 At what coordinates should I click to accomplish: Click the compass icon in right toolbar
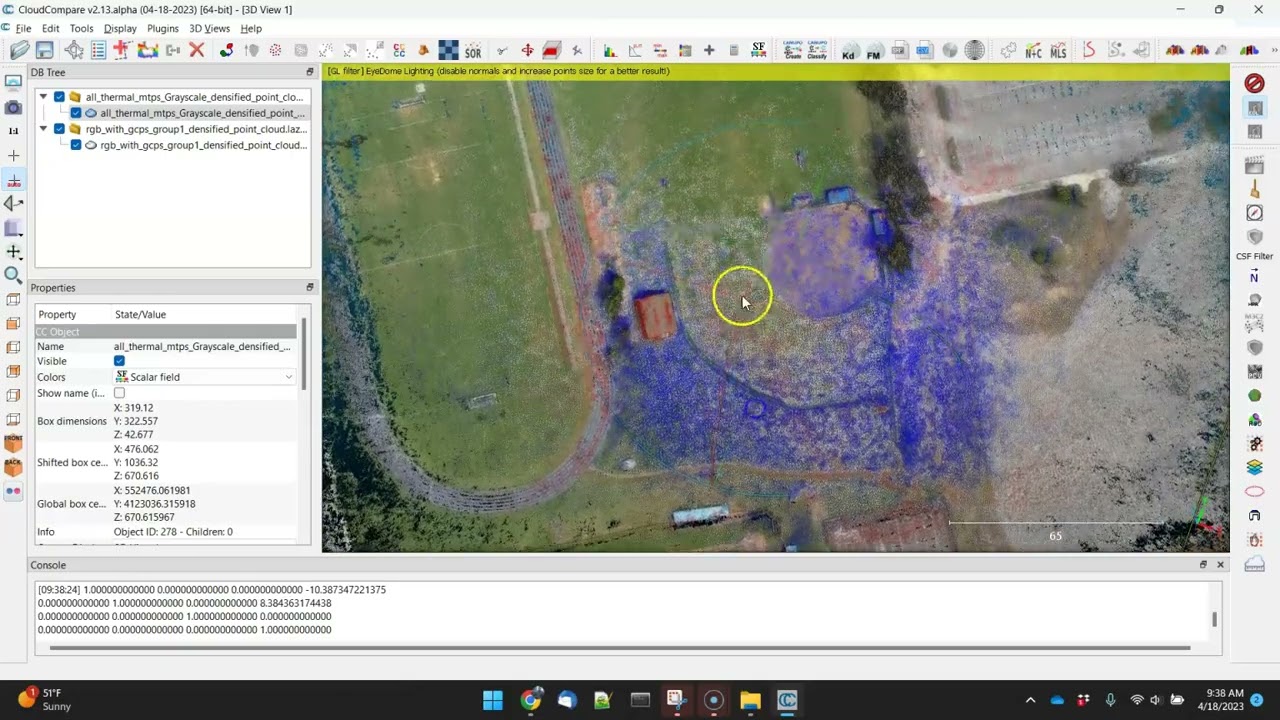[1254, 212]
